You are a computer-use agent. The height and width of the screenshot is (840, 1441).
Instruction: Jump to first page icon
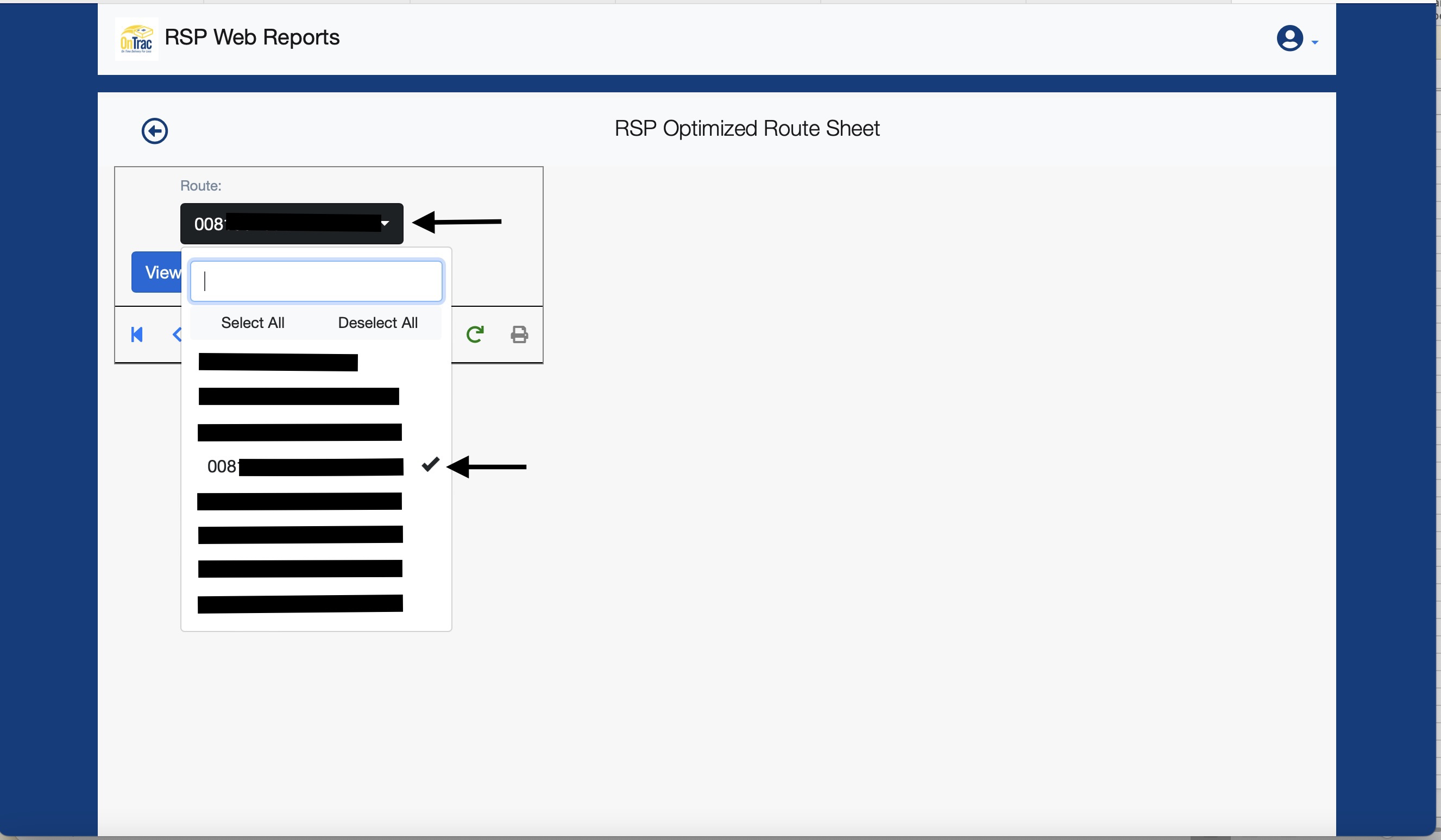pyautogui.click(x=137, y=334)
